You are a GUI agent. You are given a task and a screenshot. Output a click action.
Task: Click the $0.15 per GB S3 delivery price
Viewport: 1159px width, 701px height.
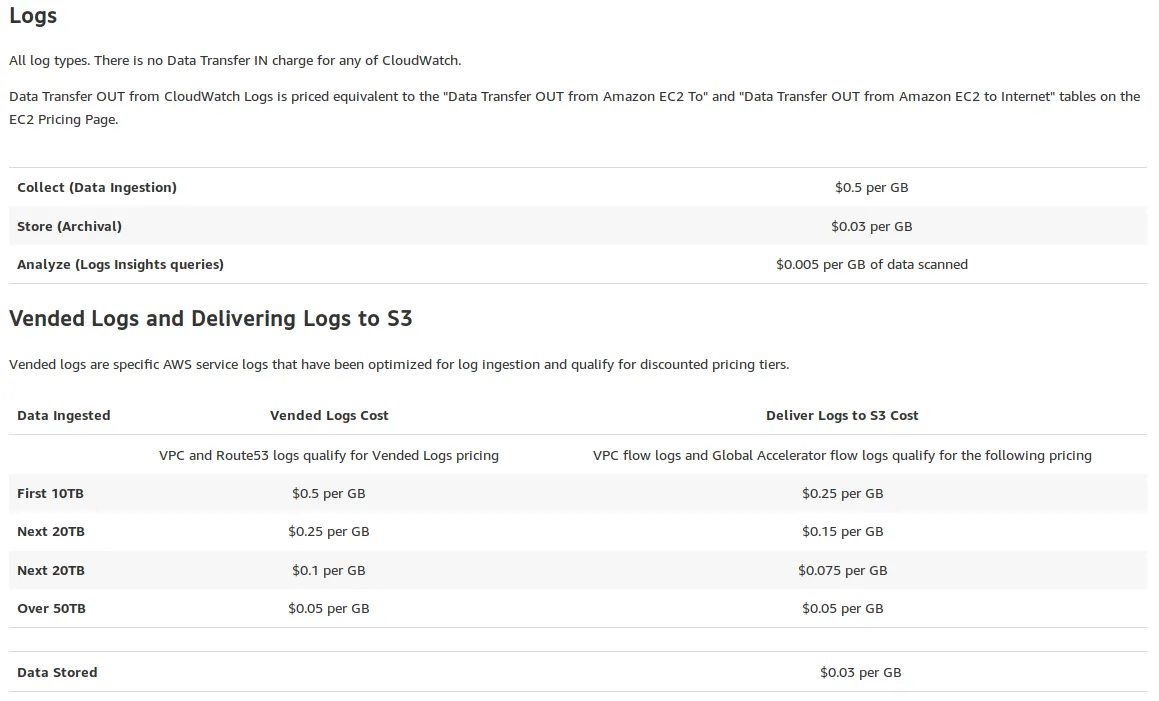point(842,531)
